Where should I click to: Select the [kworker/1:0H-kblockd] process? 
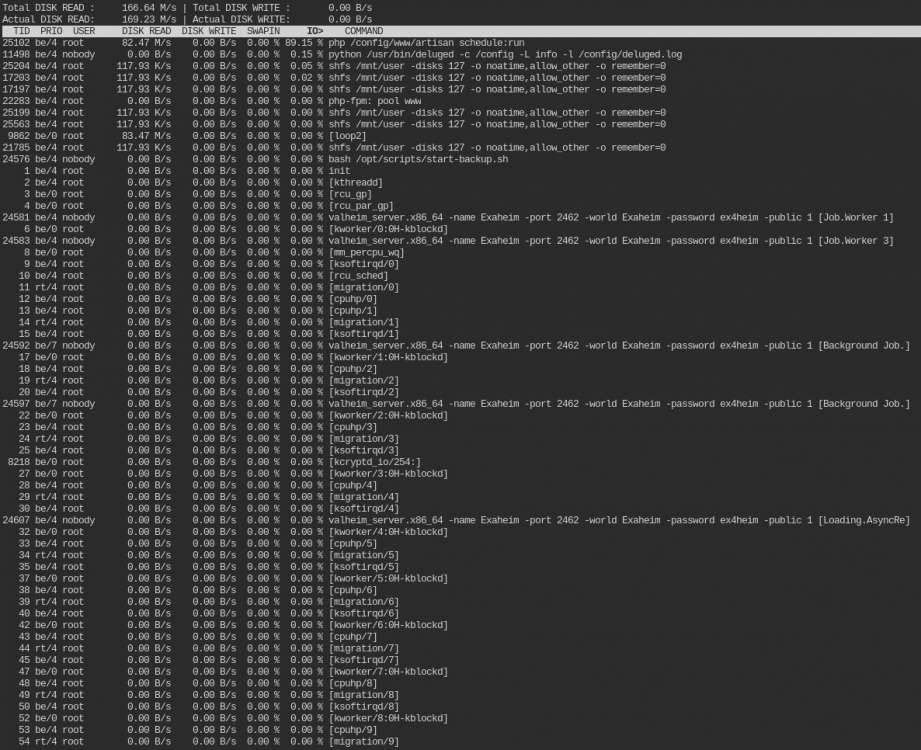point(388,357)
